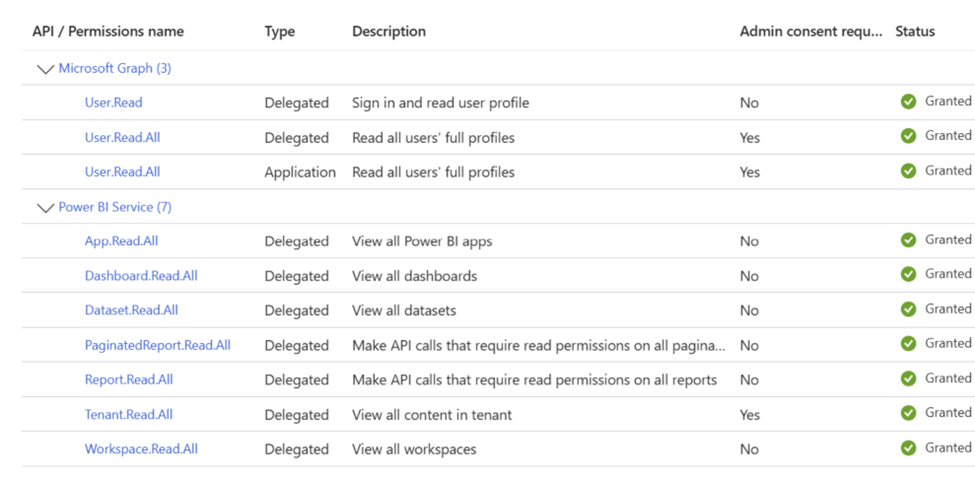
Task: Open the User.Read permission link
Action: (113, 102)
